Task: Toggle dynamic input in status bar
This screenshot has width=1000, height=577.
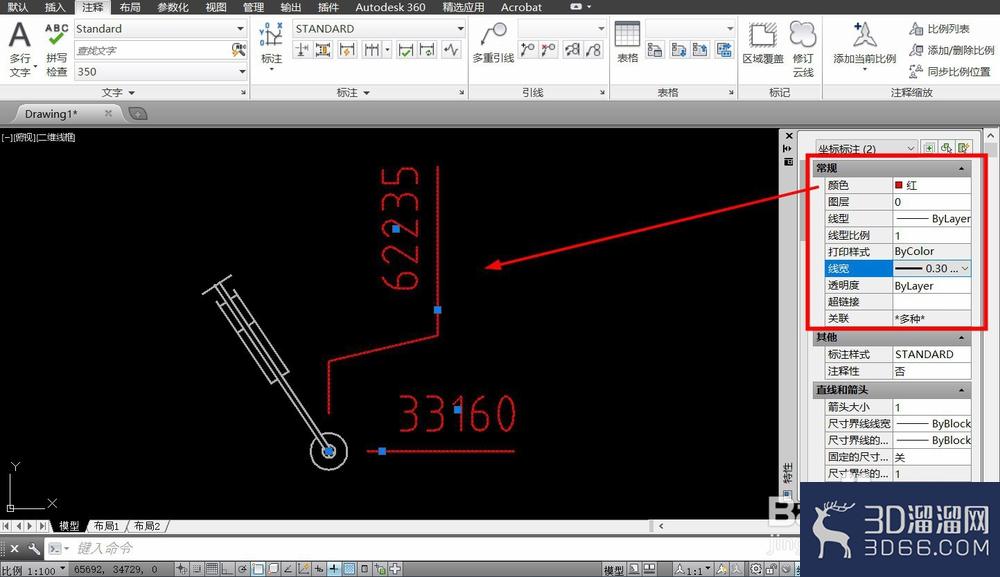Action: tap(319, 569)
